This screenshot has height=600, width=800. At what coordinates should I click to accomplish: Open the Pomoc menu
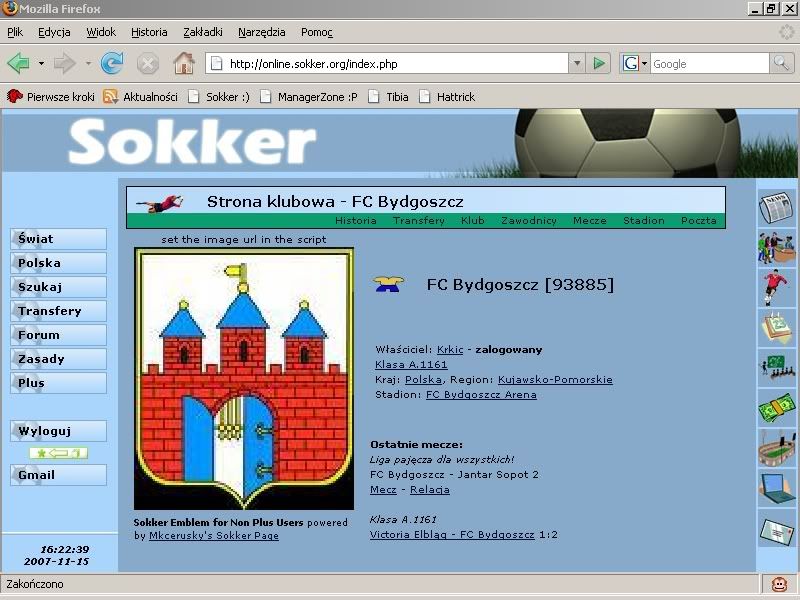[316, 32]
